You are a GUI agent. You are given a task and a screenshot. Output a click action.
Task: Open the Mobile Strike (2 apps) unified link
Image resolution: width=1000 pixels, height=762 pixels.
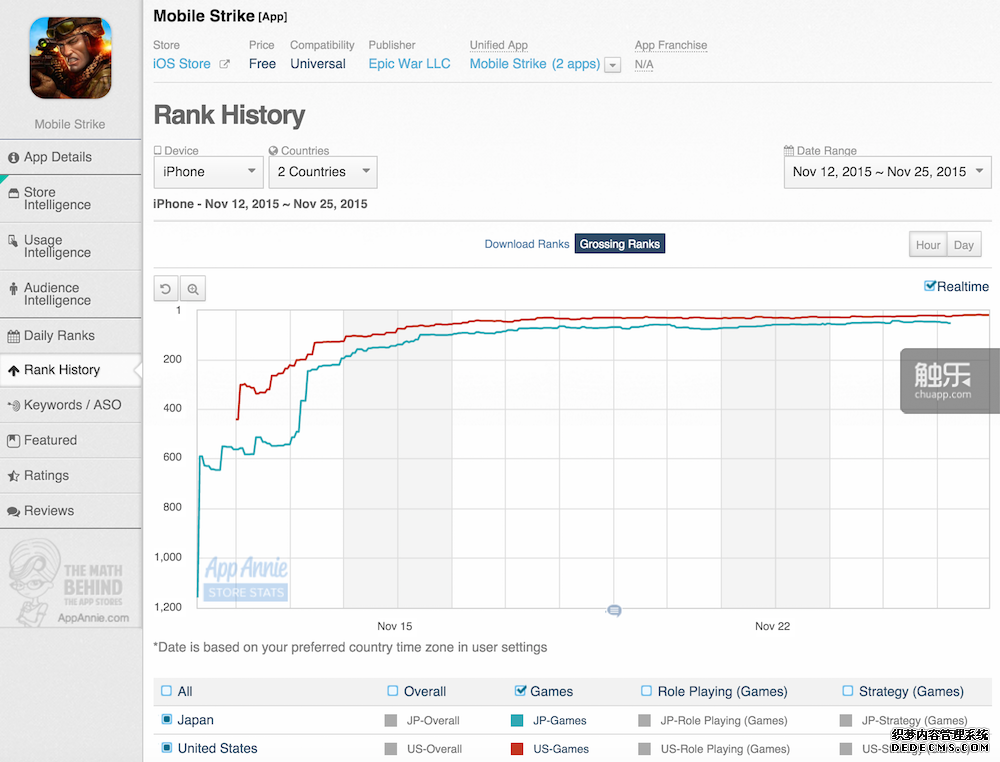tap(534, 64)
